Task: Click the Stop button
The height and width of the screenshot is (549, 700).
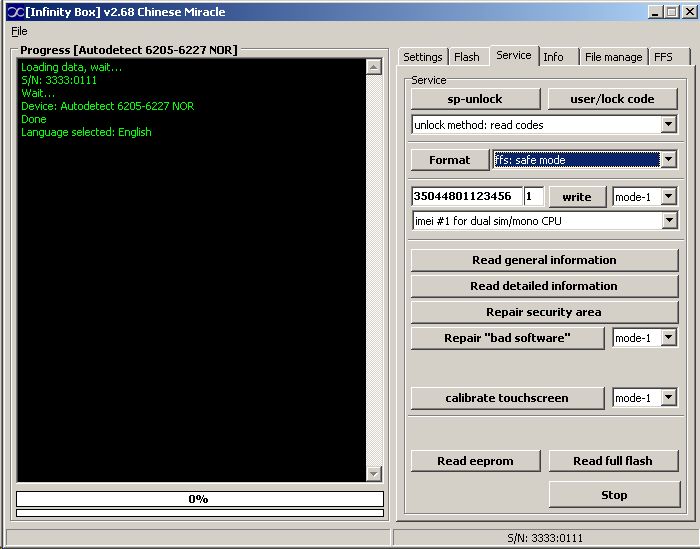Action: [x=614, y=495]
